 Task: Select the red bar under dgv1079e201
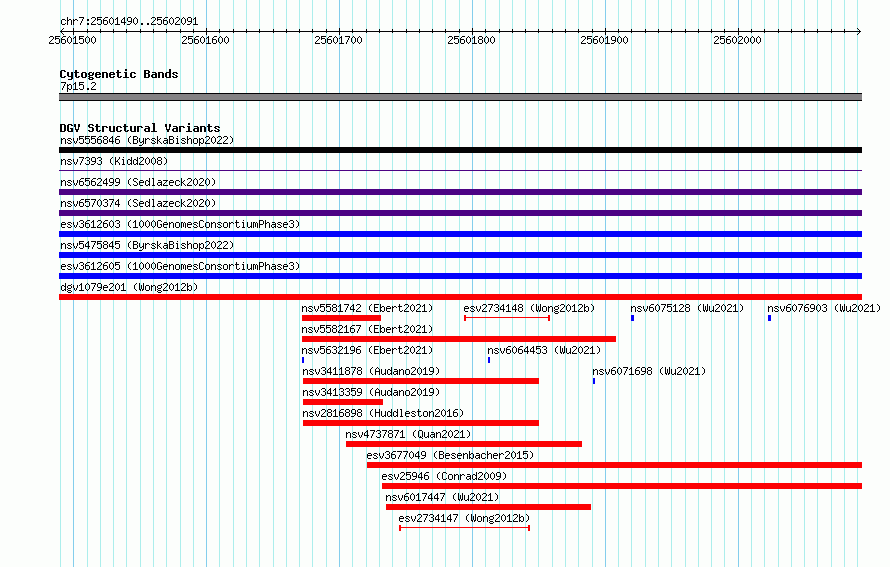460,297
